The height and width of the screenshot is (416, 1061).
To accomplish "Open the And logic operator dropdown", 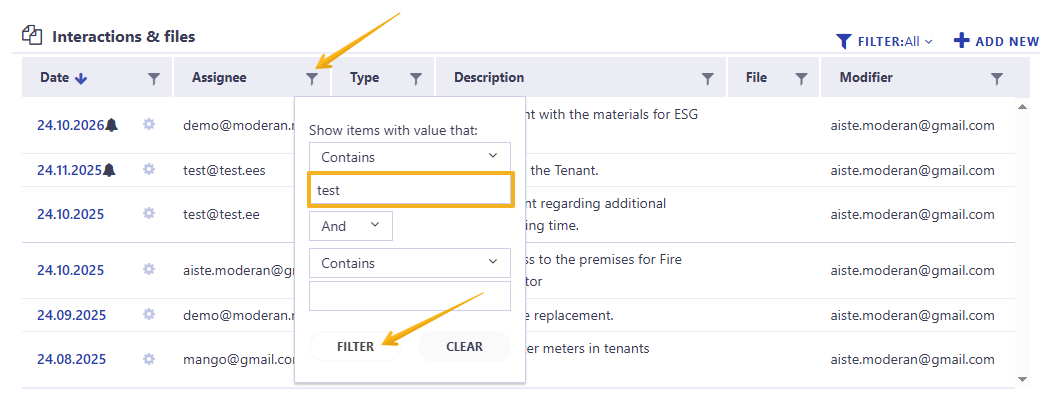I will (x=351, y=226).
